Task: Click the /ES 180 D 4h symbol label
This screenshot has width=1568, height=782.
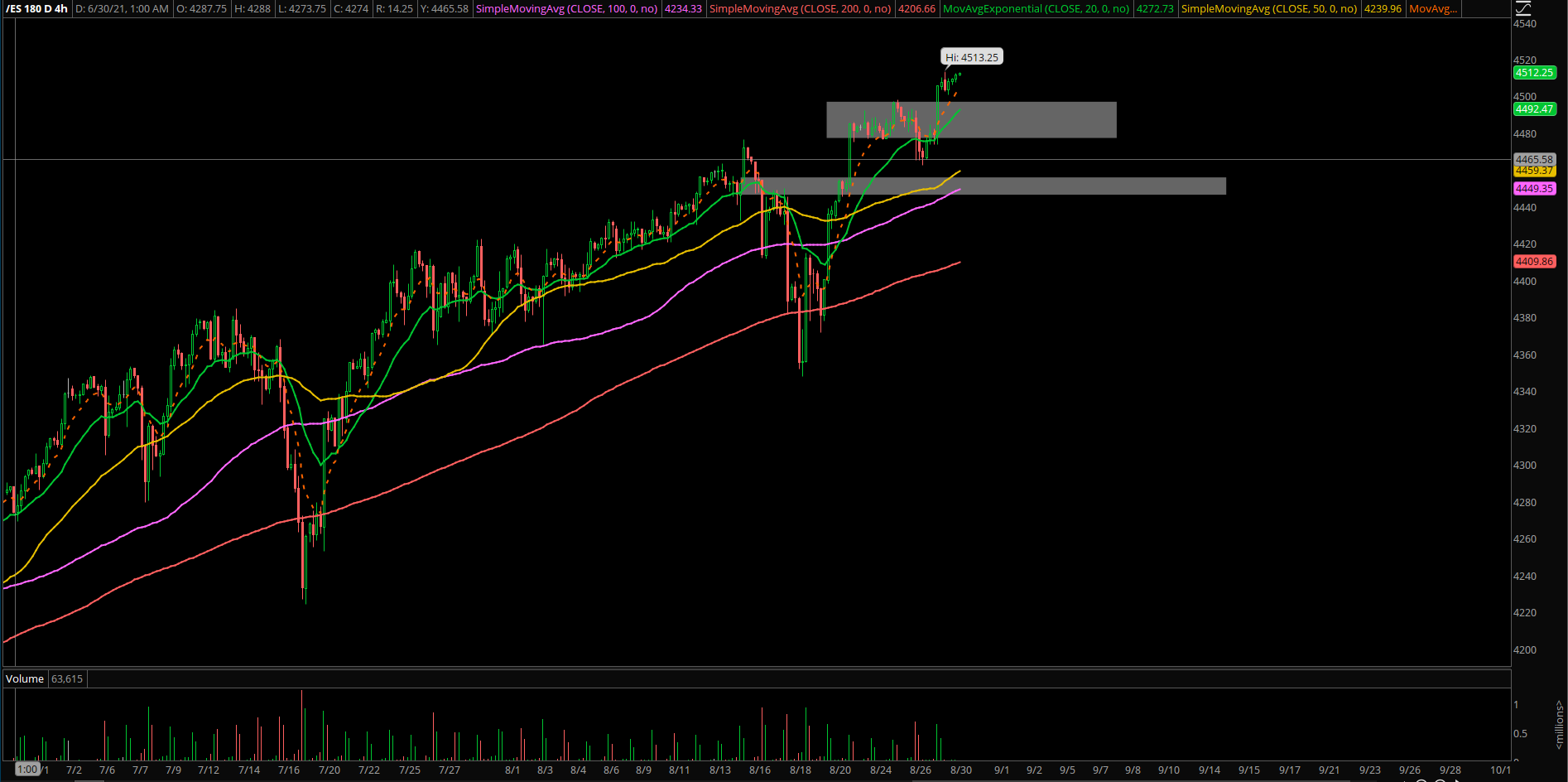Action: [x=37, y=8]
